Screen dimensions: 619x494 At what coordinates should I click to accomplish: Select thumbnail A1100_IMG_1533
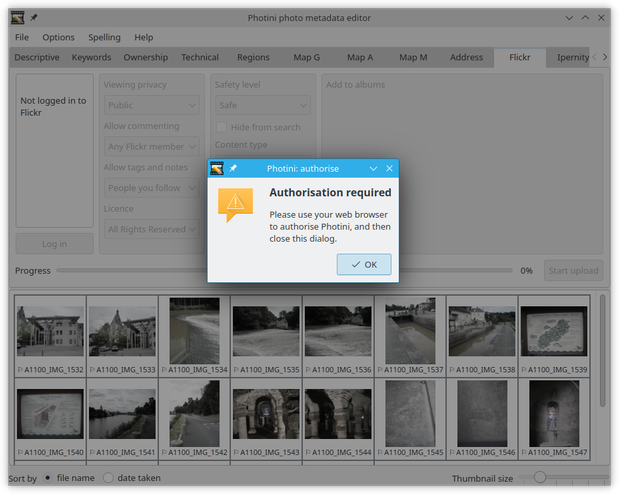point(122,336)
